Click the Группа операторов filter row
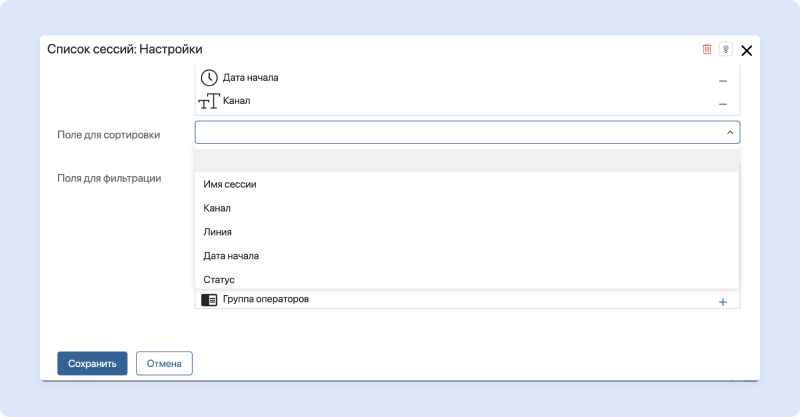 point(450,300)
